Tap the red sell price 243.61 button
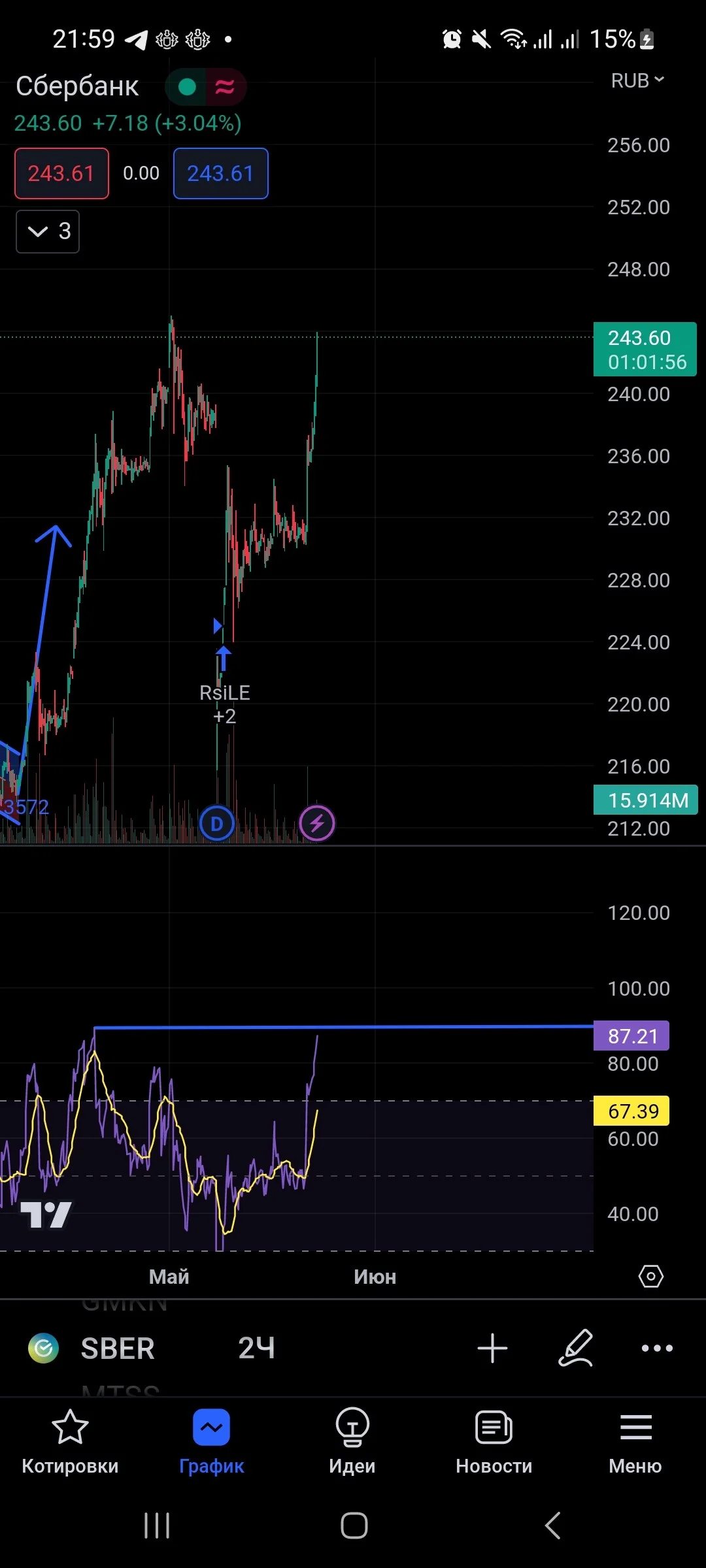 (61, 173)
